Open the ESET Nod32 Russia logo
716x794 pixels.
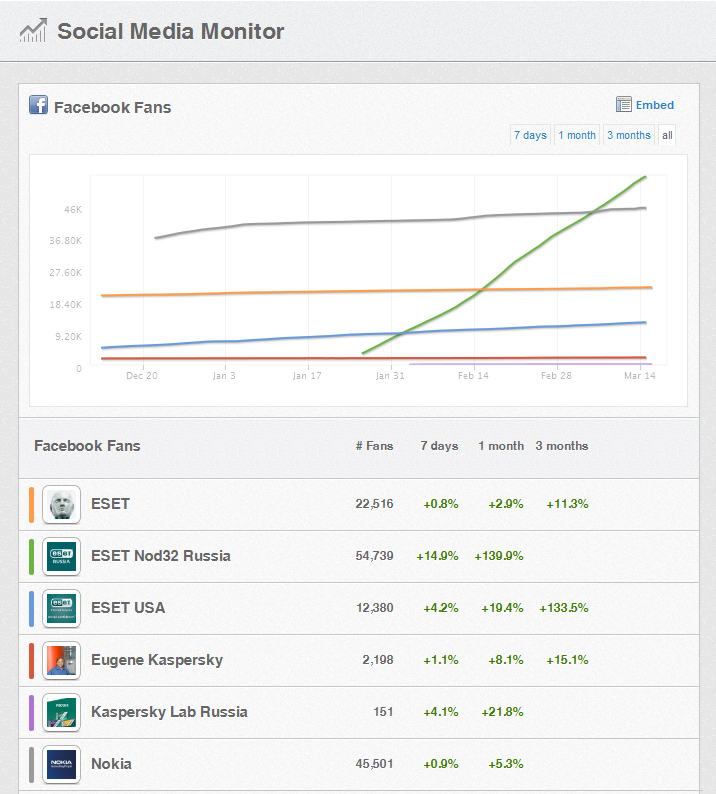point(61,556)
